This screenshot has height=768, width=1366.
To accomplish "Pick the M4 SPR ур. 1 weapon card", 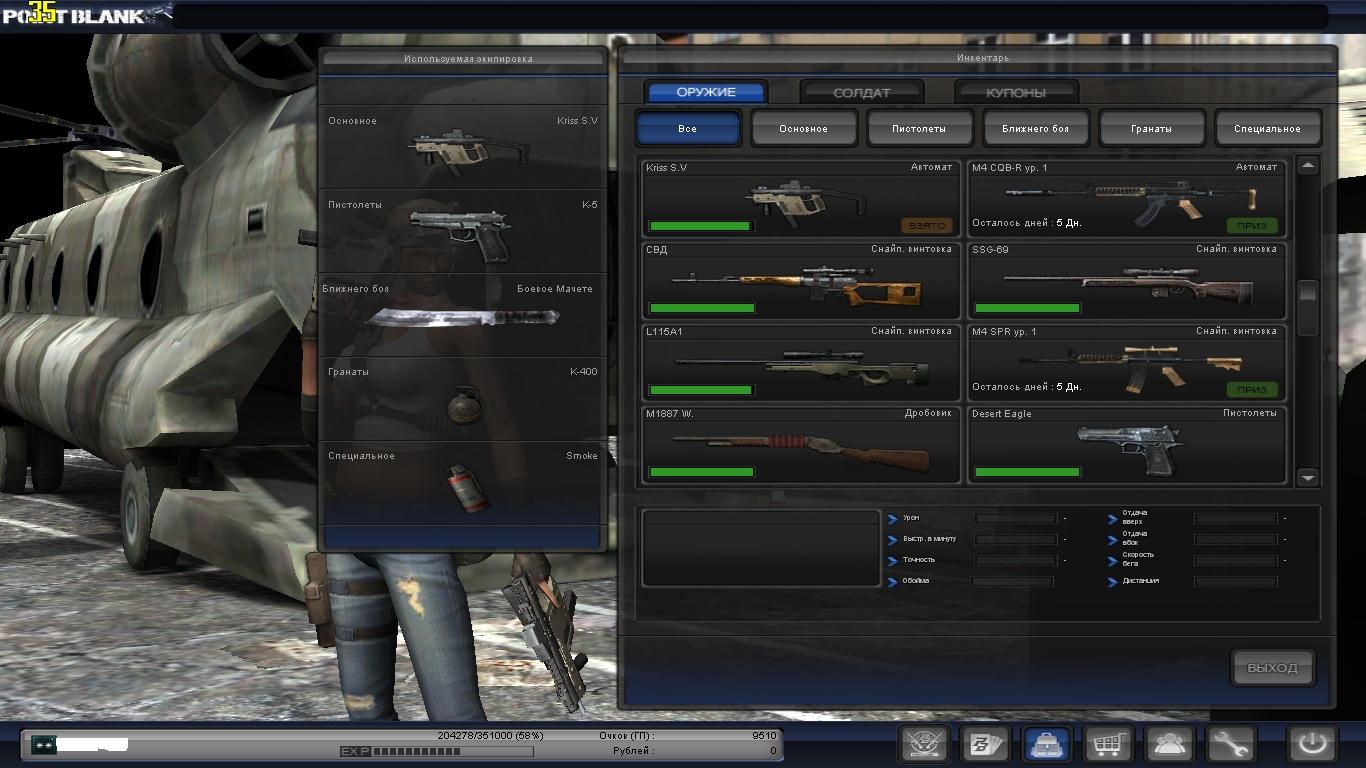I will (x=1126, y=362).
